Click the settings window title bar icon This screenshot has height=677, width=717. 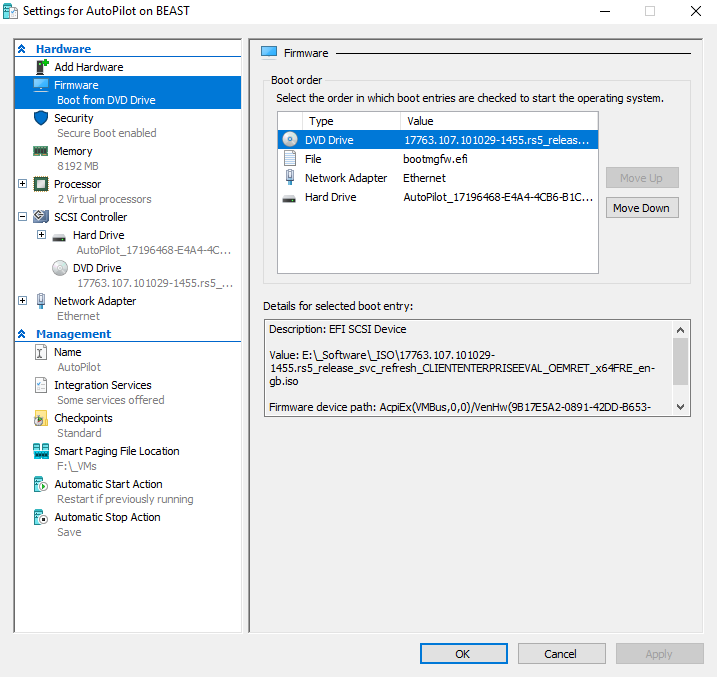[11, 11]
